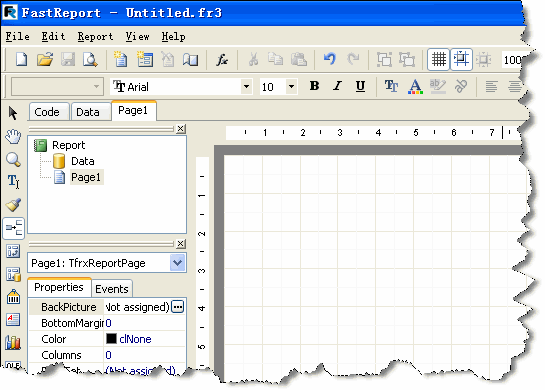Select Report root node in tree

click(69, 145)
